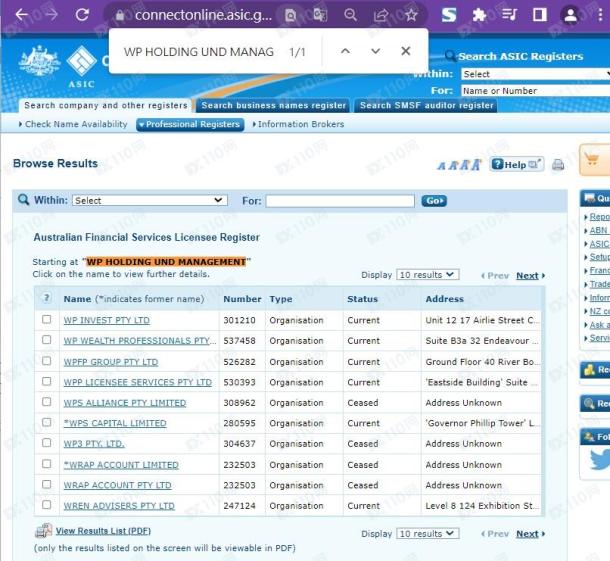Tick checkbox for WP3 PTY. LTD.
The image size is (610, 561).
[x=47, y=443]
